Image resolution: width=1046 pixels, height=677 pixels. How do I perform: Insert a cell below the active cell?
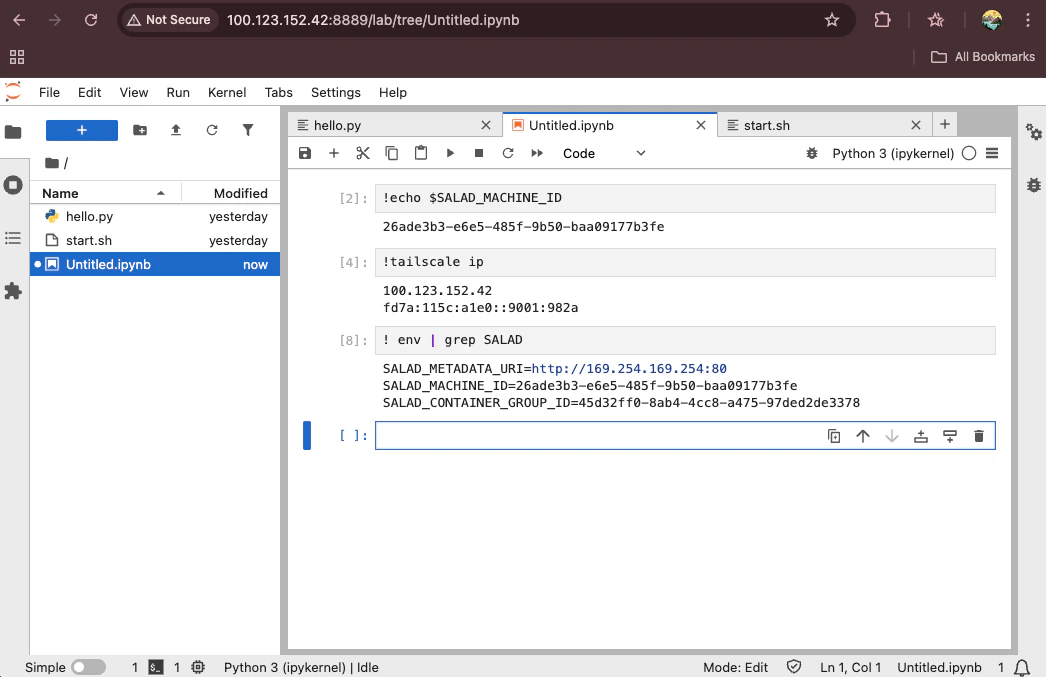950,436
